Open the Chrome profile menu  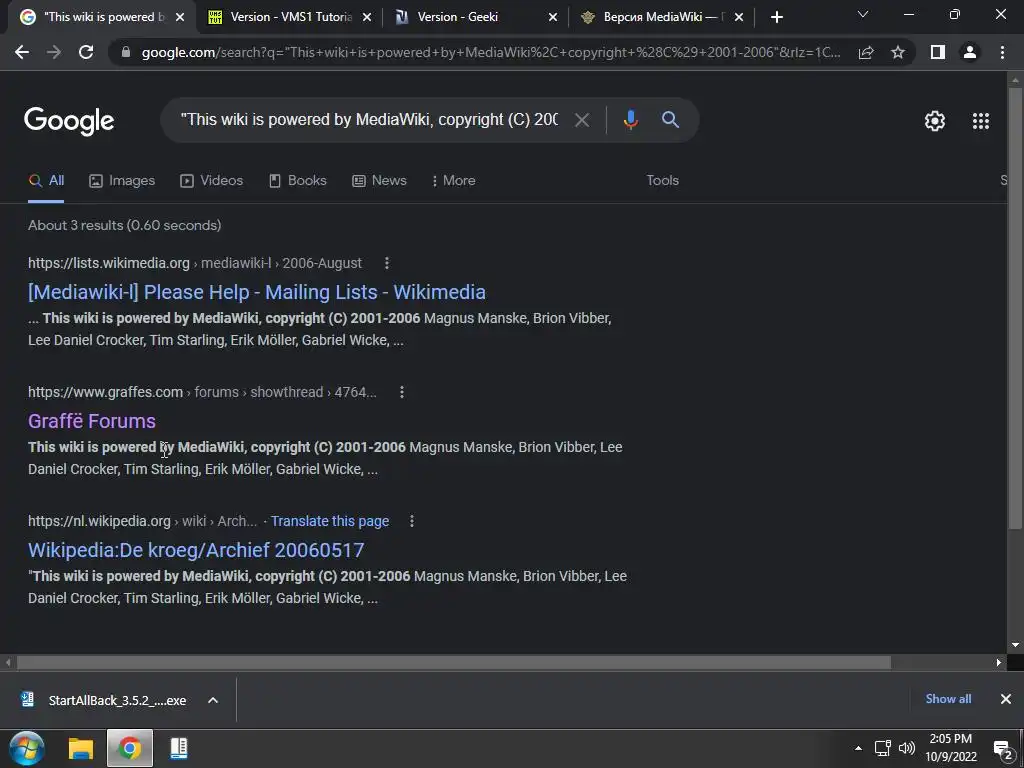pos(970,52)
